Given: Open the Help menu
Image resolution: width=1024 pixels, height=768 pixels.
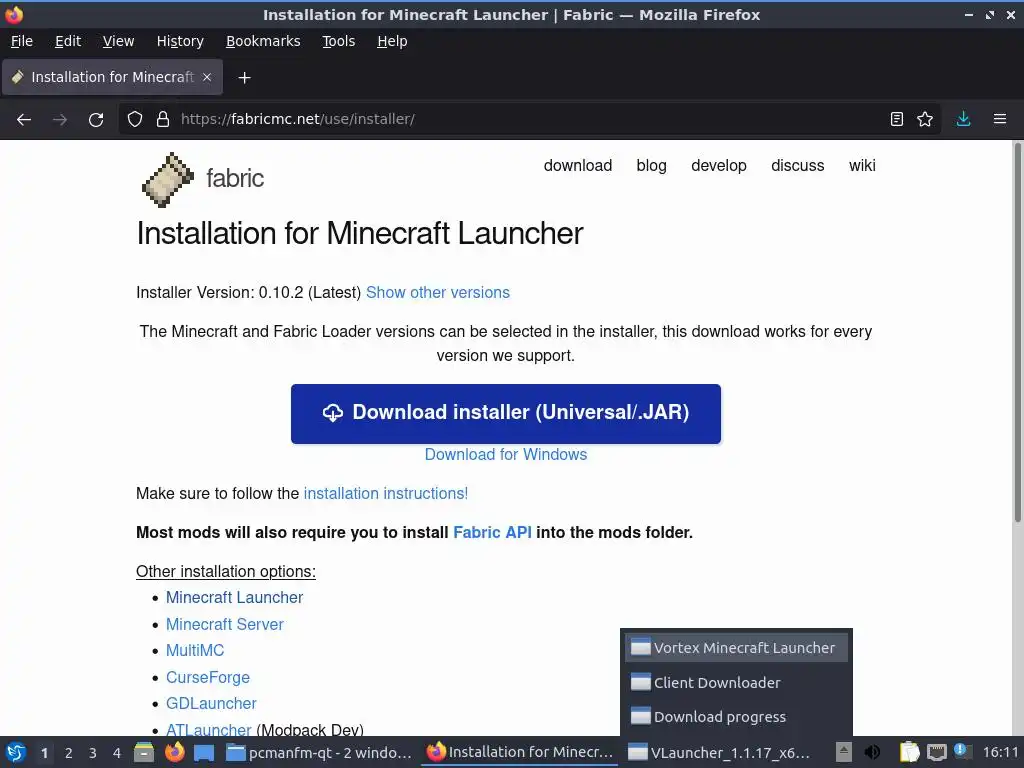Looking at the screenshot, I should (392, 41).
